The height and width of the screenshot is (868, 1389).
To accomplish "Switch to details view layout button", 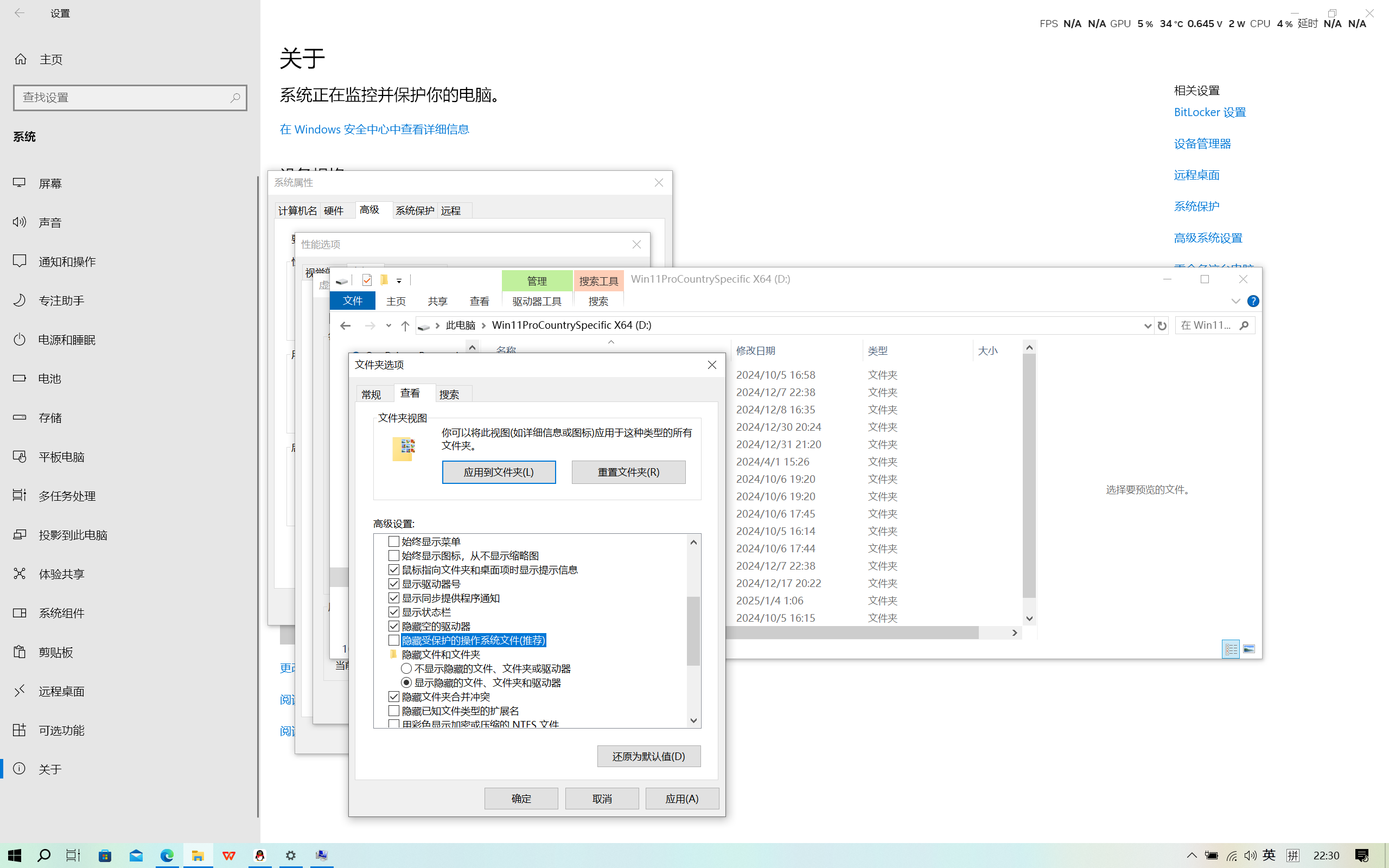I will point(1231,649).
